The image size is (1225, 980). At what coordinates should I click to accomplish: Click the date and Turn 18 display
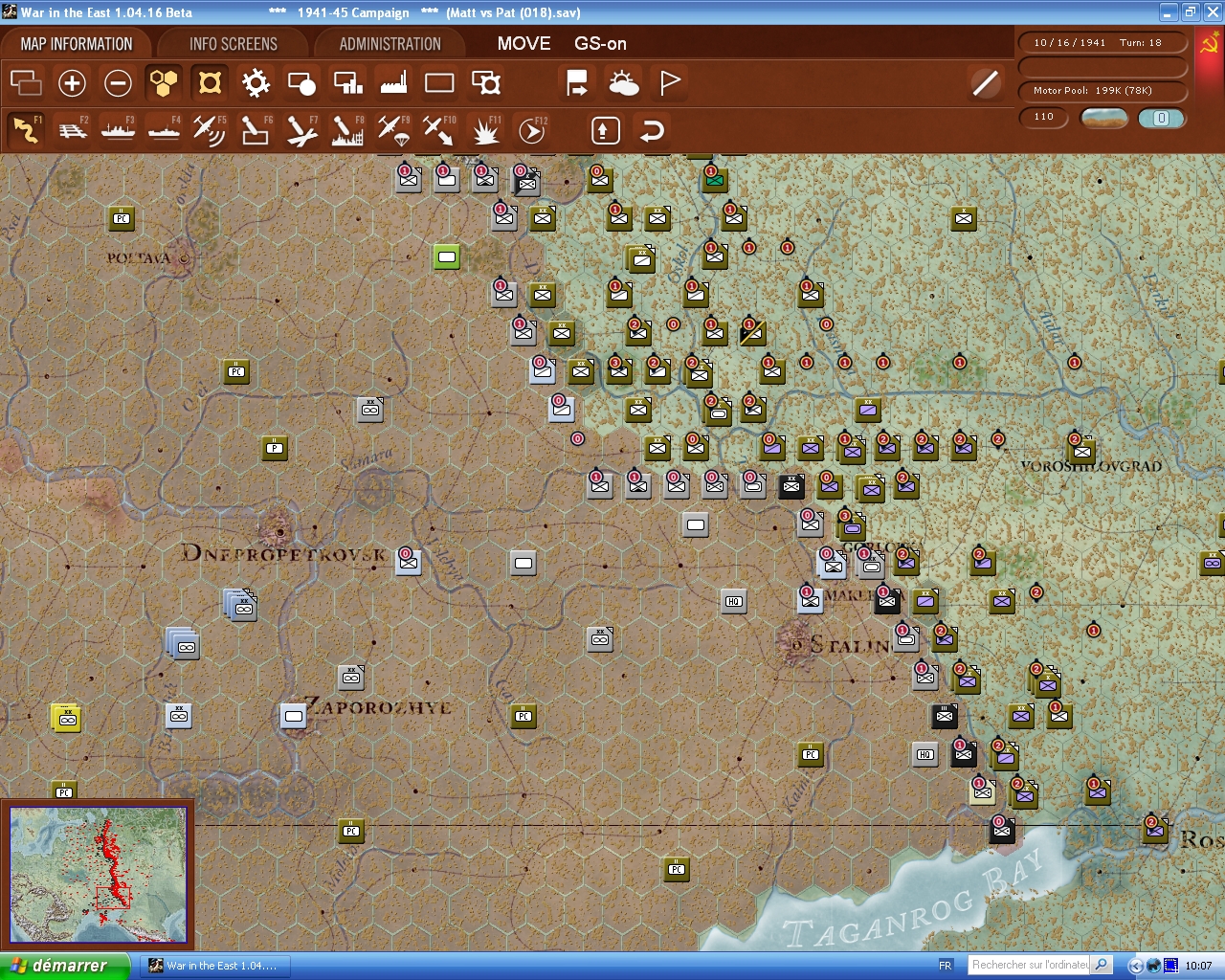coord(1102,43)
